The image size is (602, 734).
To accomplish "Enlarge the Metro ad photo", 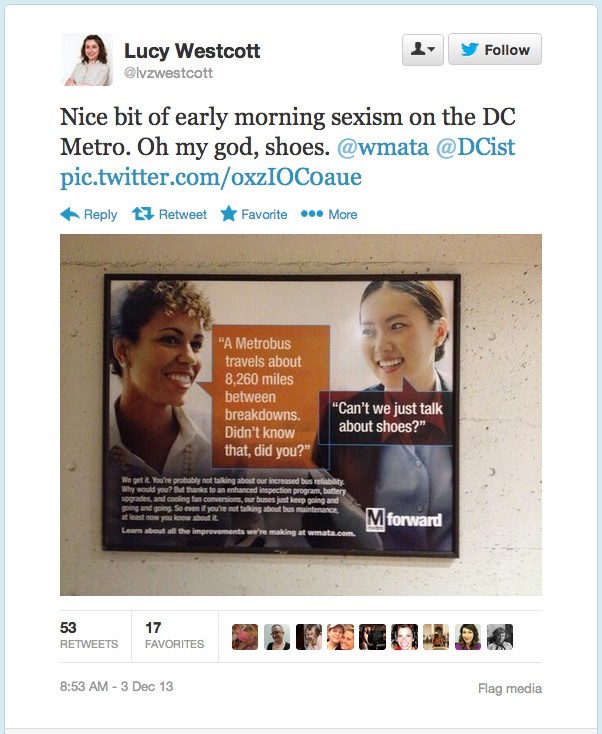I will point(301,415).
